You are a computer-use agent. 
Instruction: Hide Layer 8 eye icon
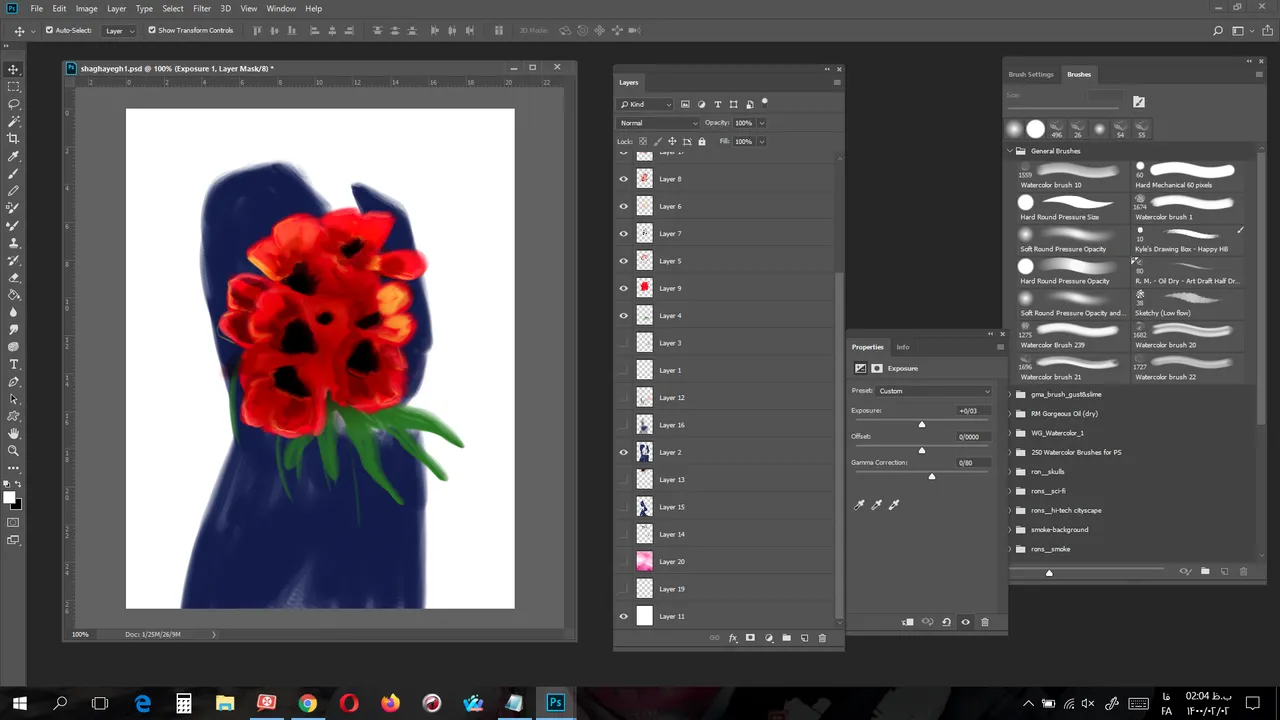pyautogui.click(x=624, y=179)
